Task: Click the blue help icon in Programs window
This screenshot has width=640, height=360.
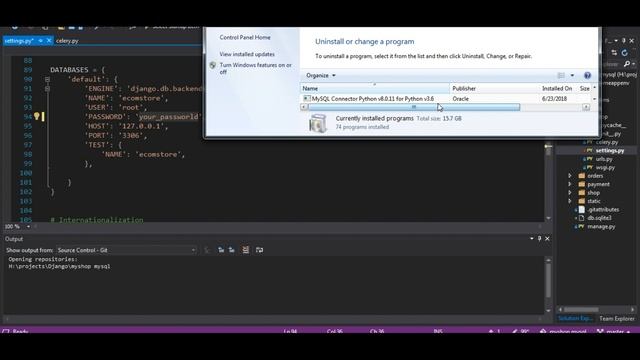Action: pos(587,76)
